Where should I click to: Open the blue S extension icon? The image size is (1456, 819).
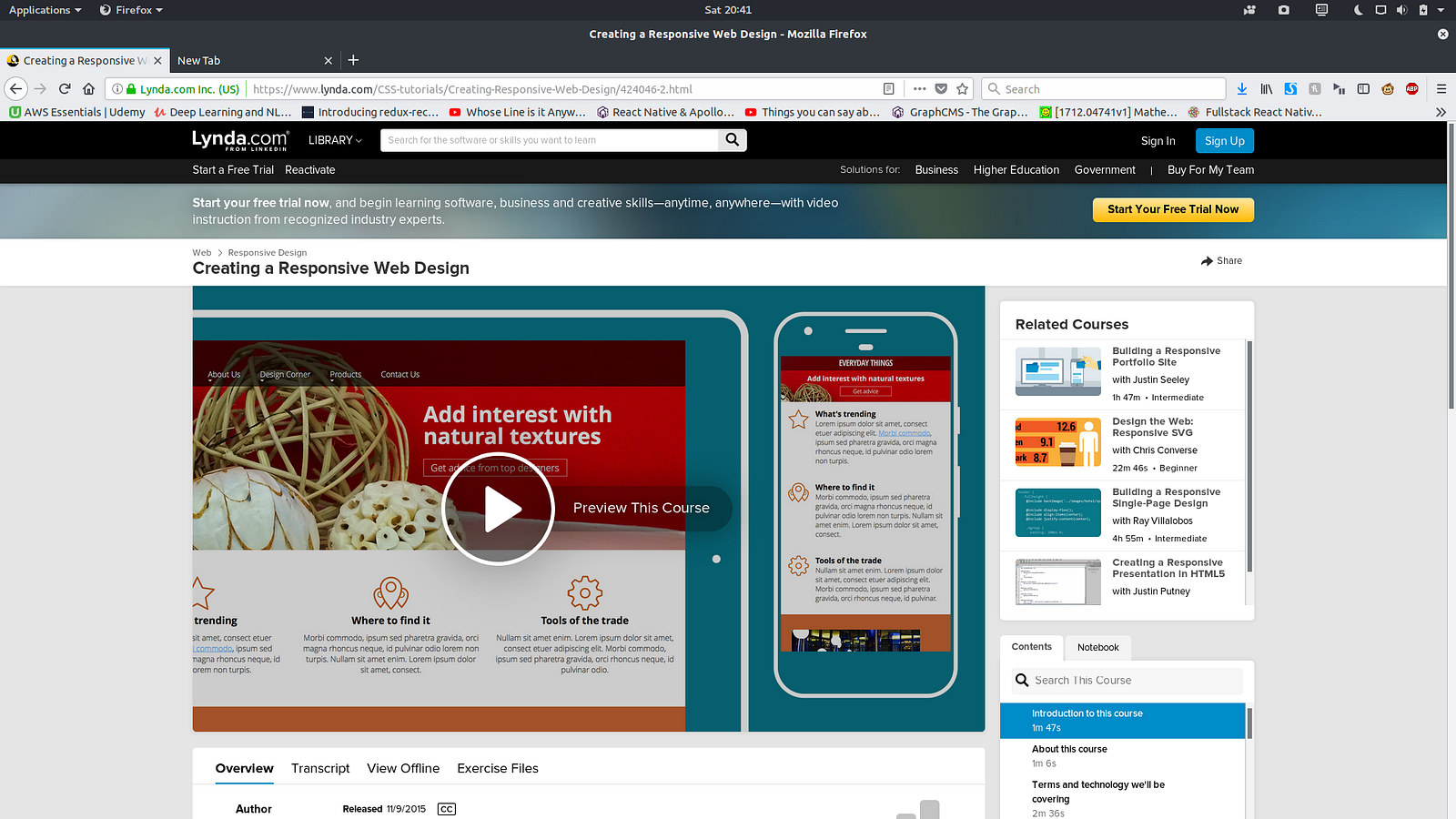(x=1290, y=89)
